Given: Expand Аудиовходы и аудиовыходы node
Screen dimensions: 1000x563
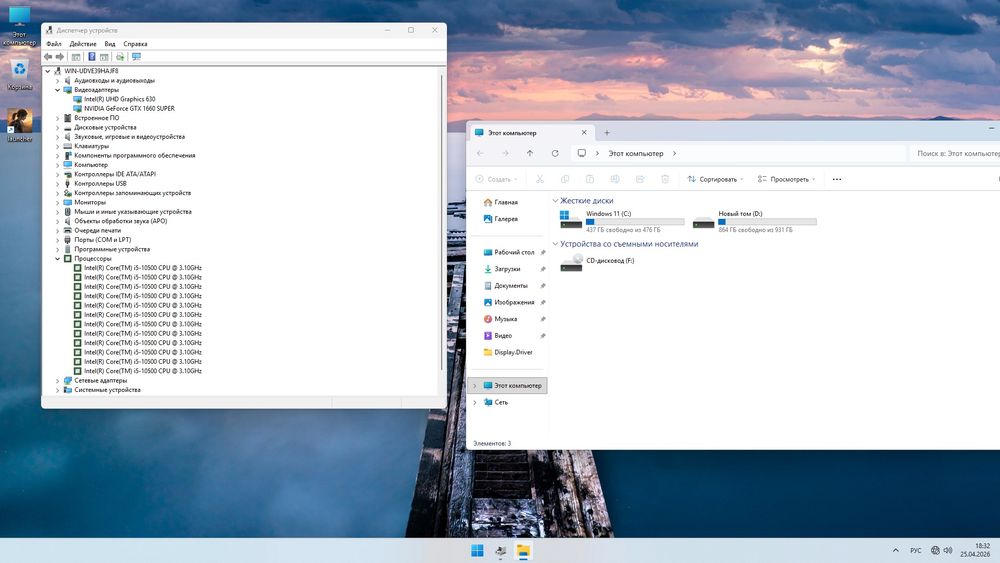Looking at the screenshot, I should [57, 81].
